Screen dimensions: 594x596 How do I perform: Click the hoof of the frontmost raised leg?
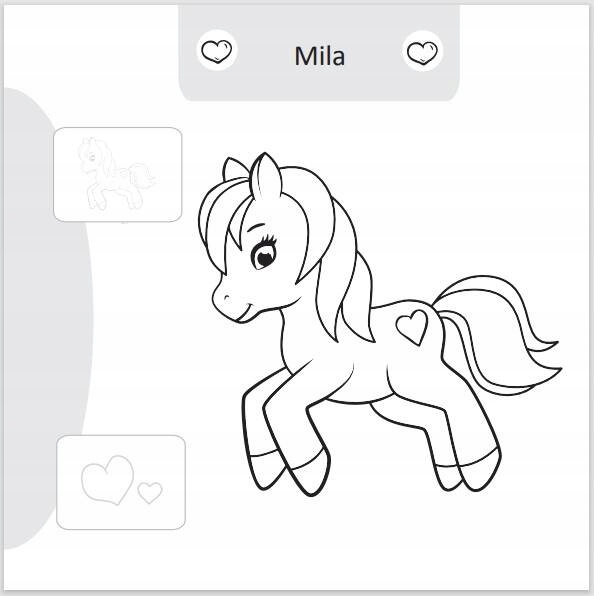(x=310, y=473)
